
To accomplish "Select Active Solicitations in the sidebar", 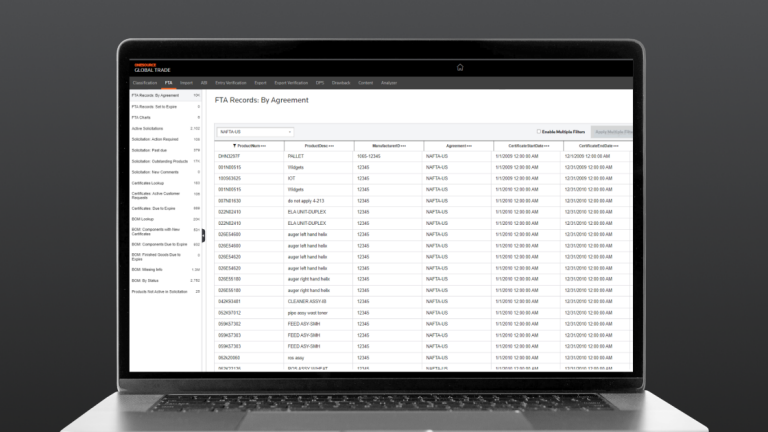I will click(x=150, y=128).
